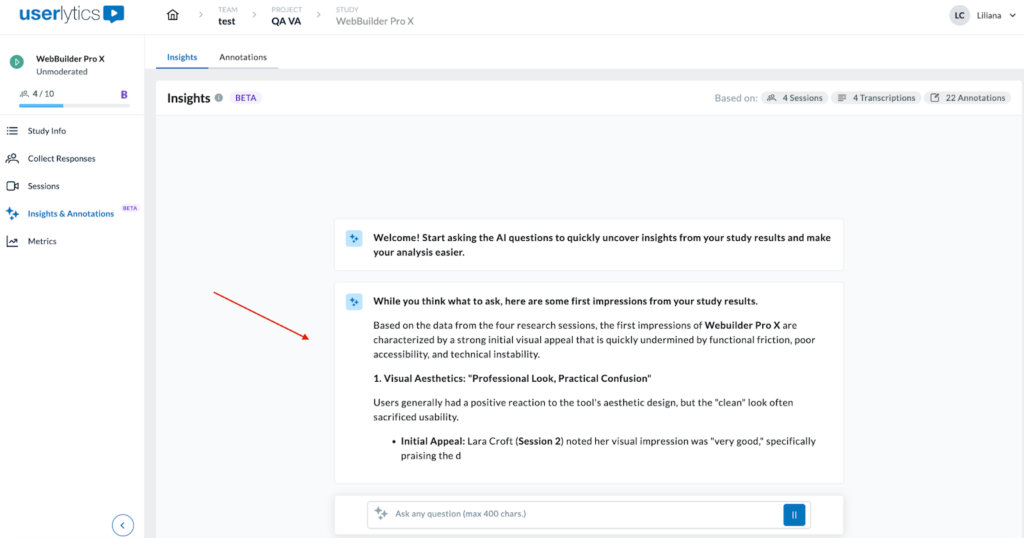Viewport: 1024px width, 538px height.
Task: Switch to the Annotations tab
Action: coord(243,57)
